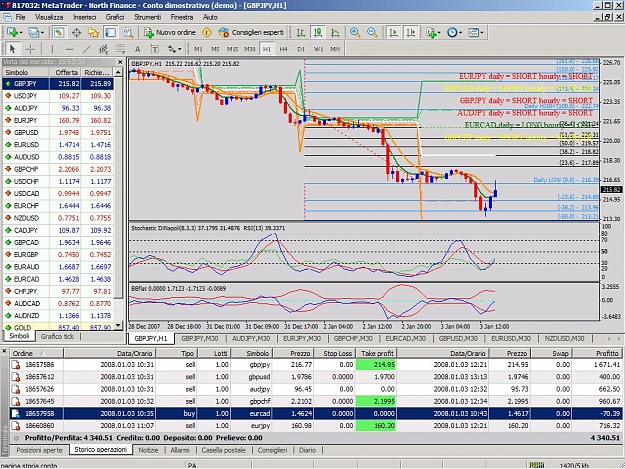The height and width of the screenshot is (469, 625).
Task: Toggle chart shift icon
Action: click(x=411, y=32)
